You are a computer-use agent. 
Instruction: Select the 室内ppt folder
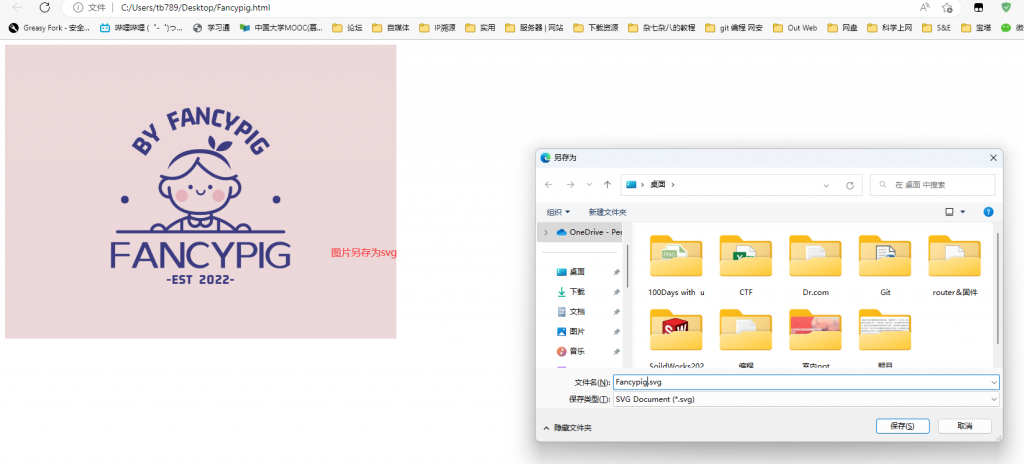pyautogui.click(x=816, y=339)
